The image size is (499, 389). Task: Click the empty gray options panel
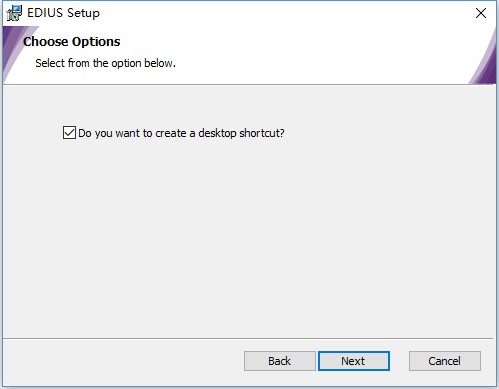pyautogui.click(x=249, y=233)
